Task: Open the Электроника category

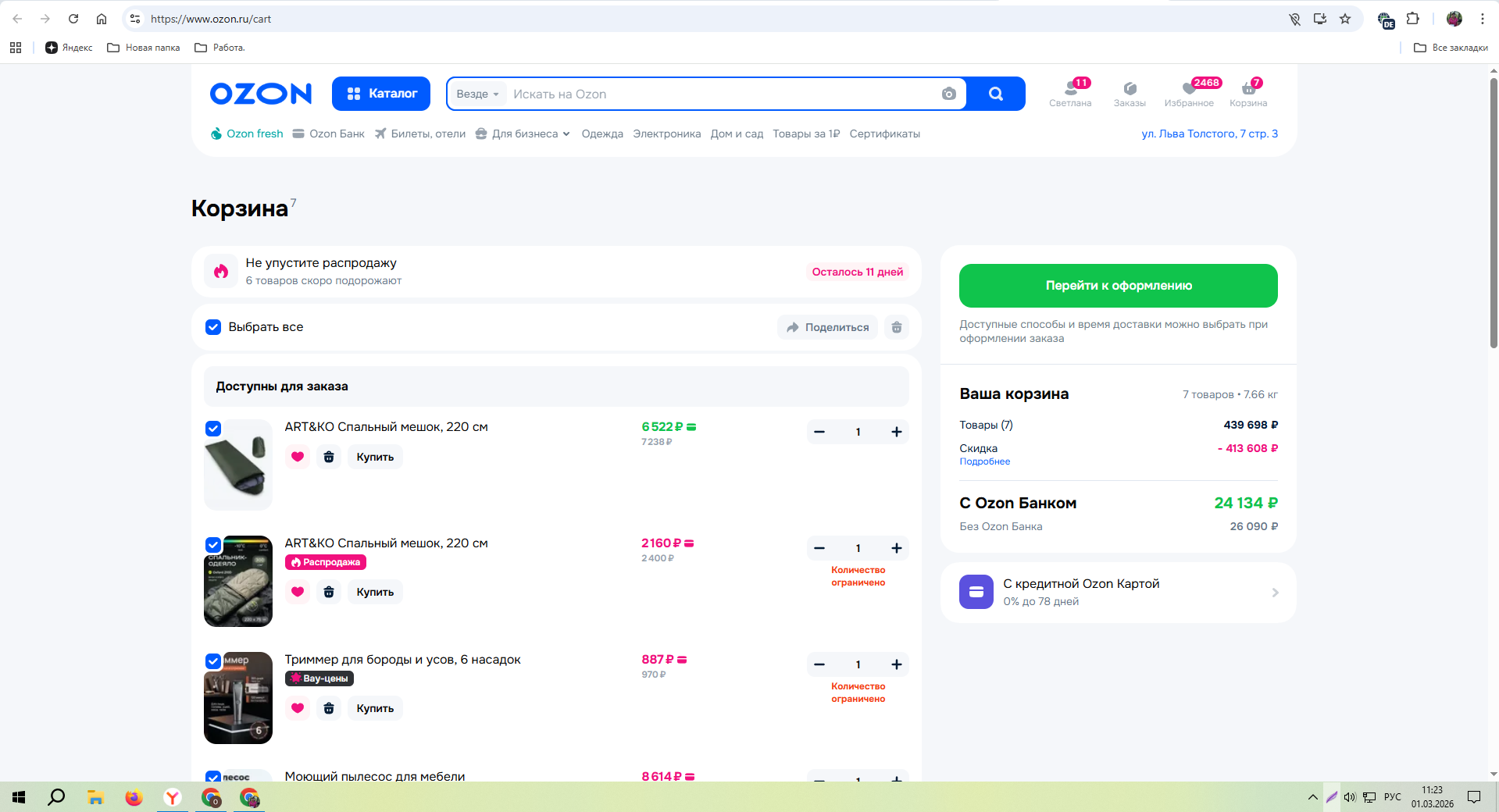Action: tap(667, 134)
